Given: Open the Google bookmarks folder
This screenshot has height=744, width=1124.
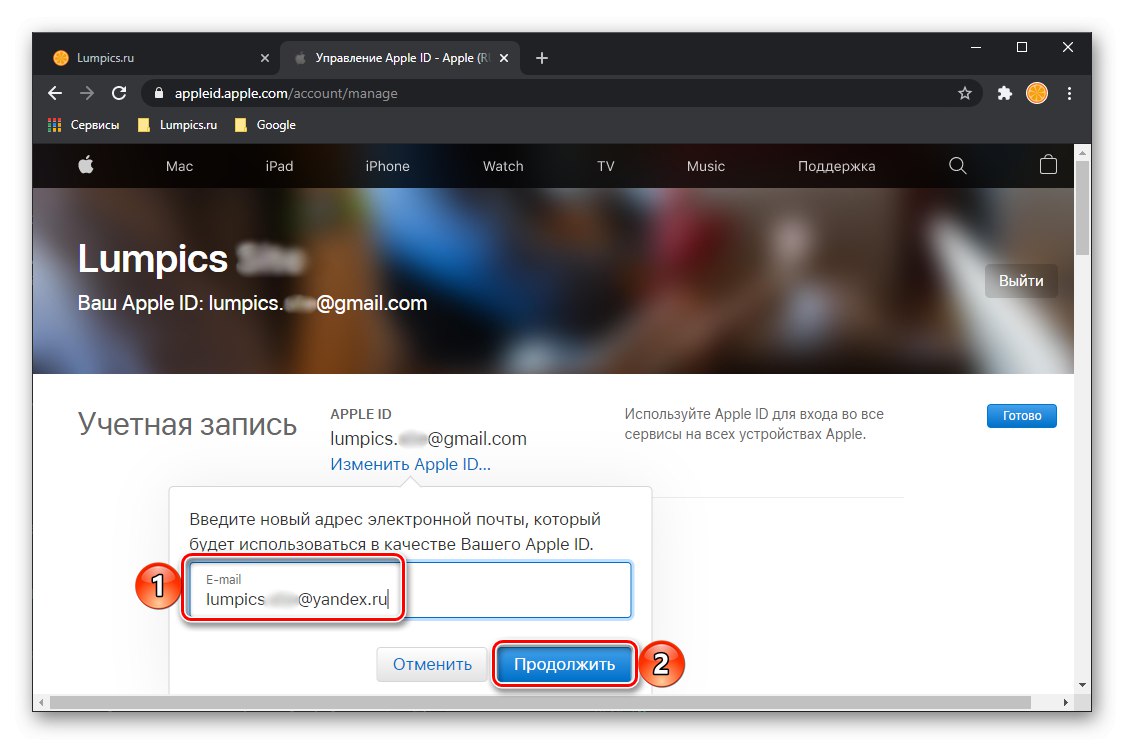Looking at the screenshot, I should point(265,125).
